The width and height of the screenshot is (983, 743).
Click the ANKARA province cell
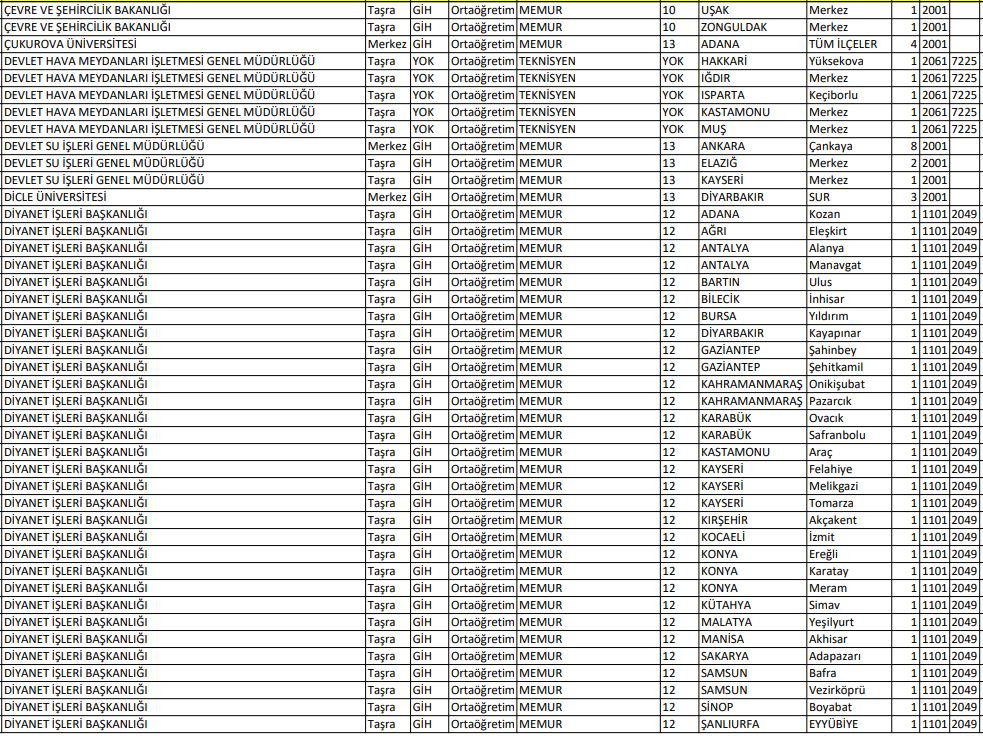[x=752, y=146]
